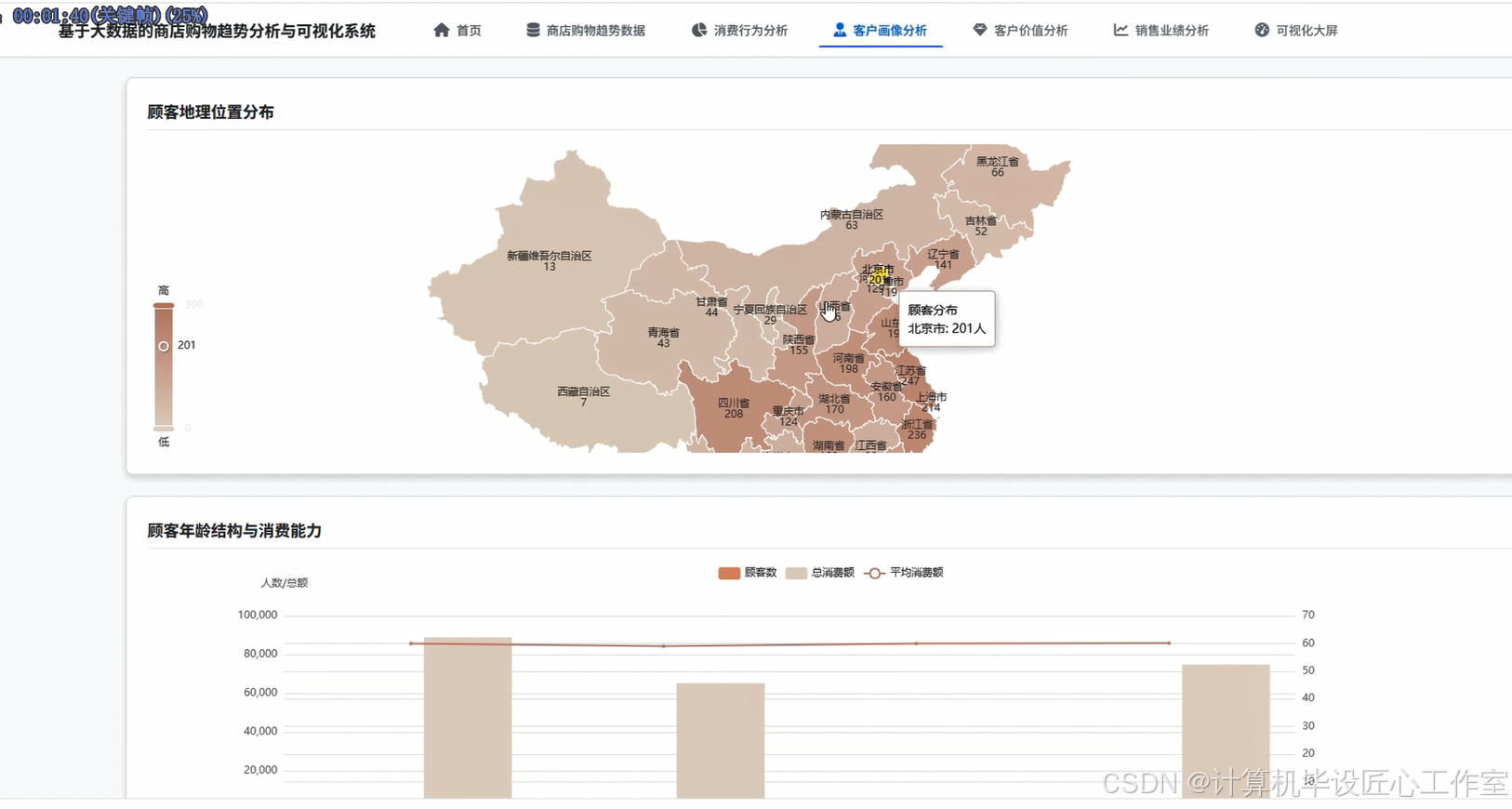Viewport: 1512px width, 809px height.
Task: Click 新疆维吾尔自治区 on the map
Action: [x=549, y=260]
